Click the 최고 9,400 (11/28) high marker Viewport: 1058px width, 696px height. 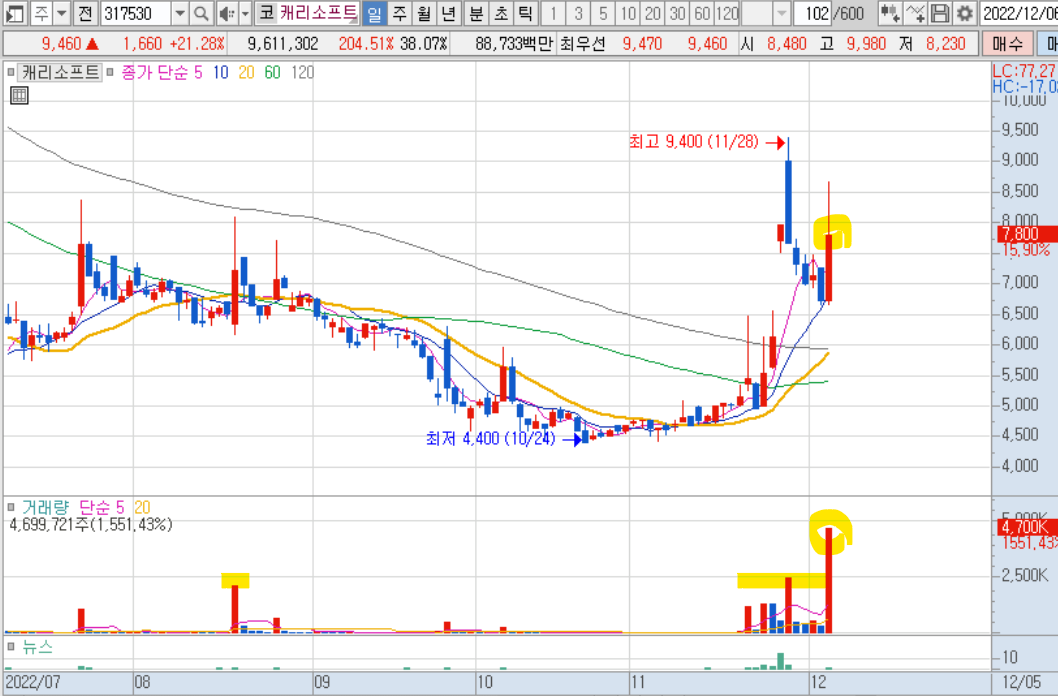pyautogui.click(x=694, y=142)
